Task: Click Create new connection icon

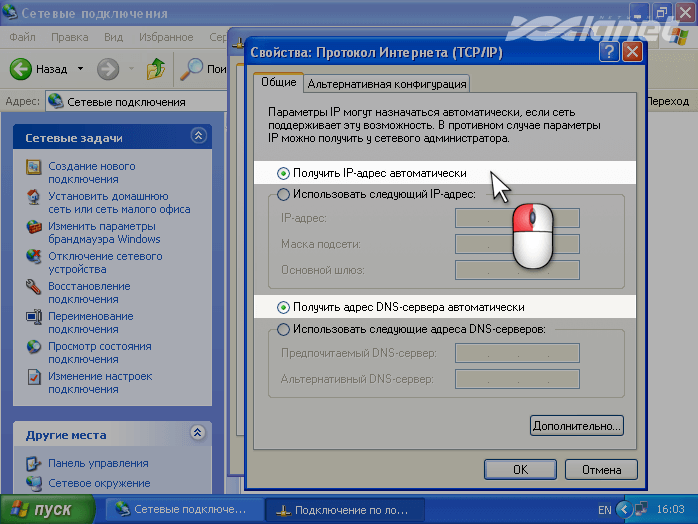Action: coord(33,167)
